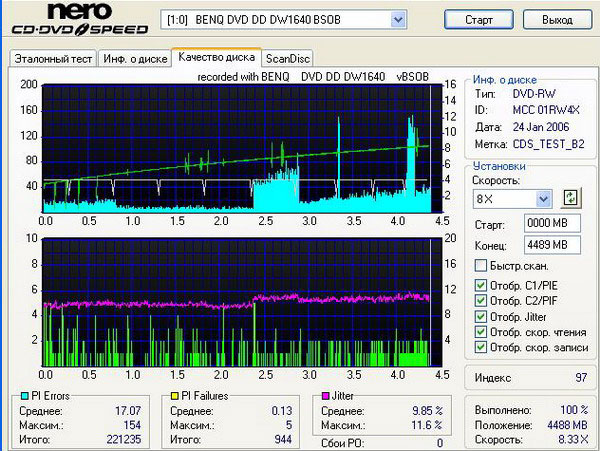Click the PI Errors total 221235

tap(124, 439)
